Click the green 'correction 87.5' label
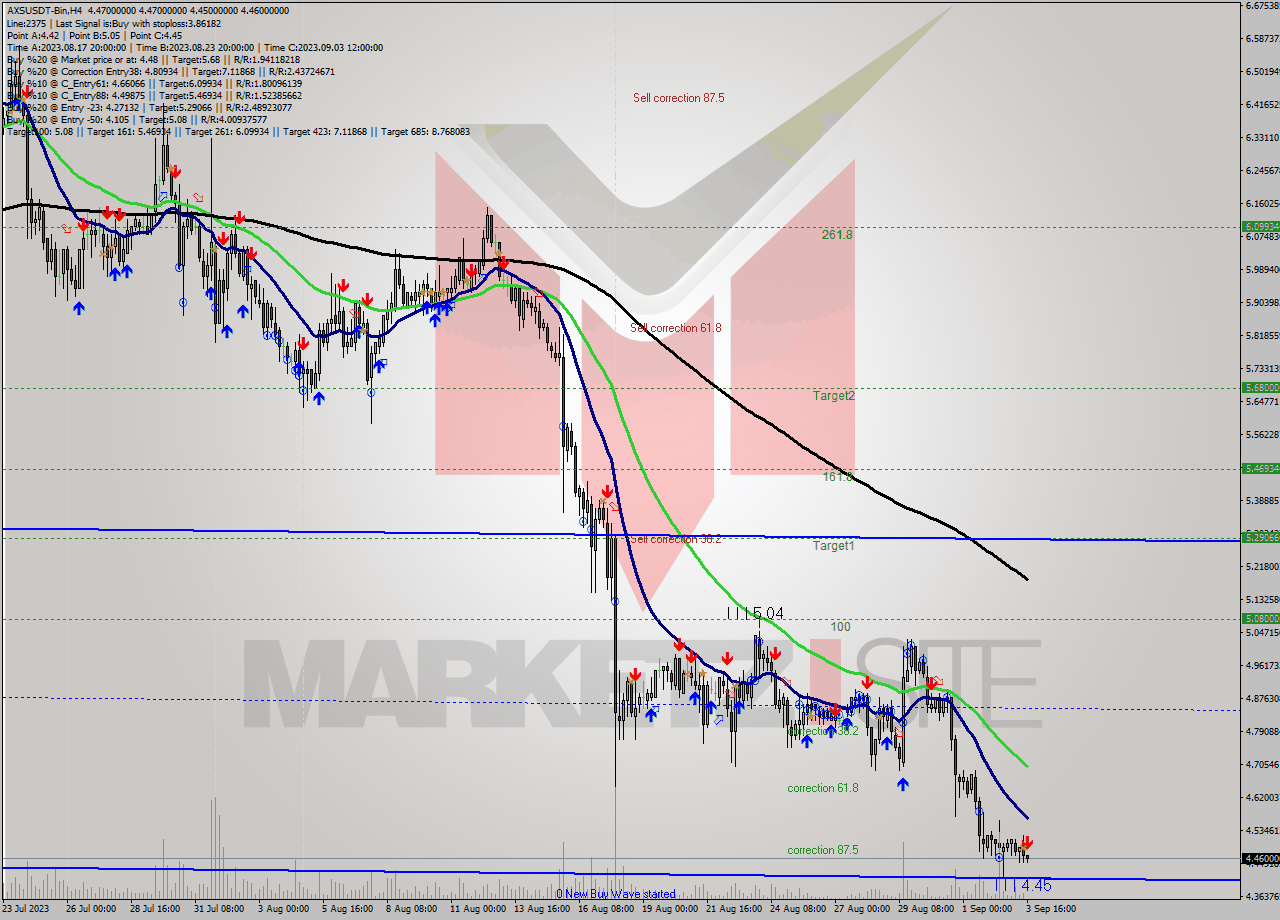 click(x=822, y=850)
